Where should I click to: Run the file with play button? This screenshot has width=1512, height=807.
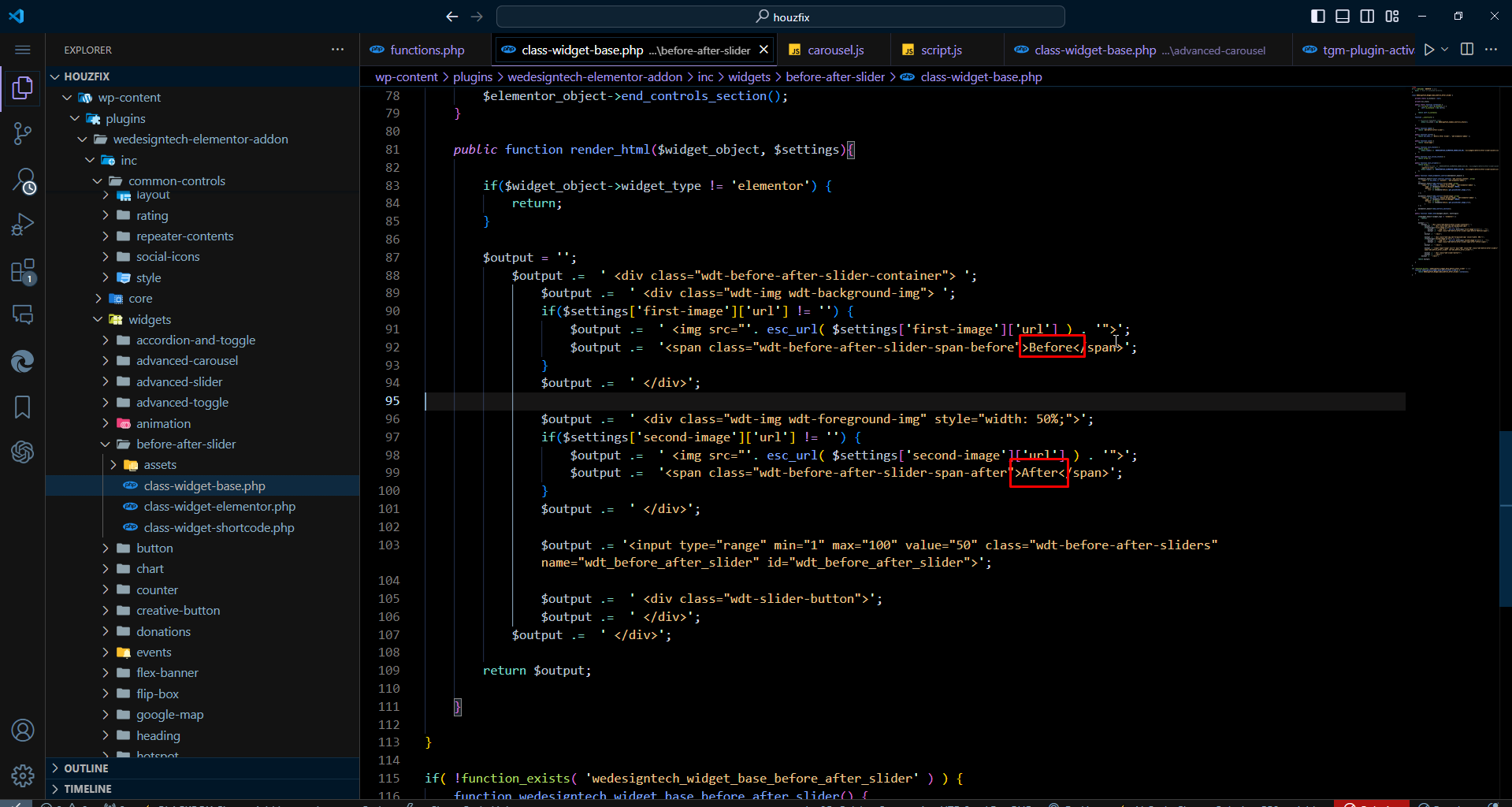coord(1428,50)
